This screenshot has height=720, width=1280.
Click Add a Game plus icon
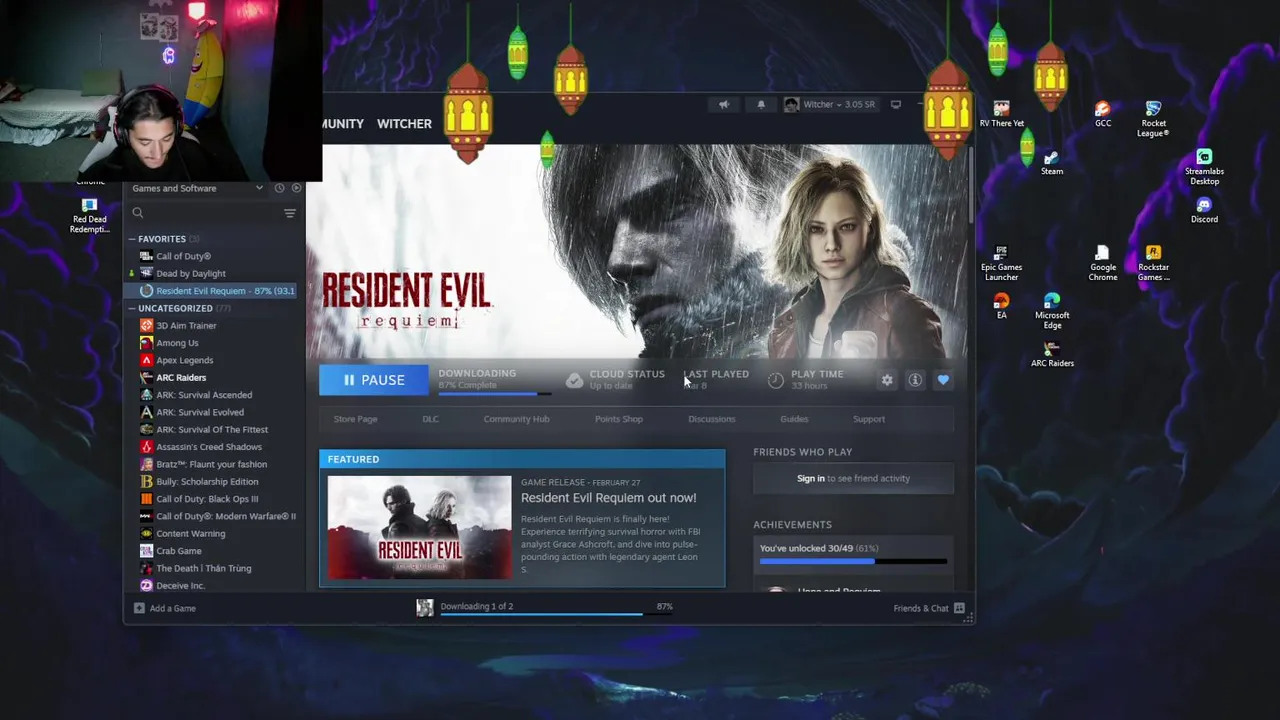pyautogui.click(x=139, y=608)
